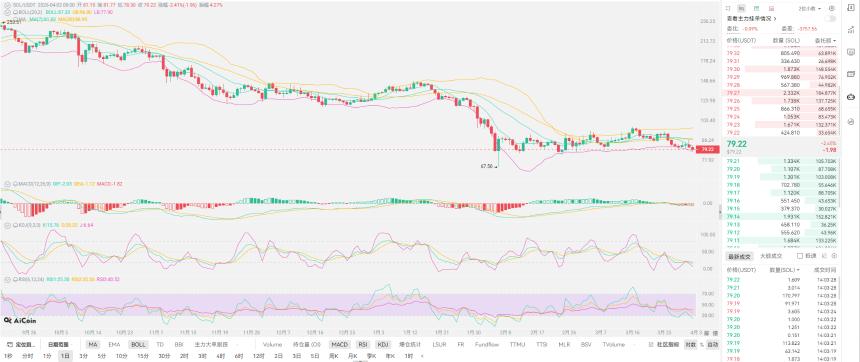This screenshot has width=860, height=362.
Task: Select the 1日 timeframe
Action: pyautogui.click(x=65, y=356)
